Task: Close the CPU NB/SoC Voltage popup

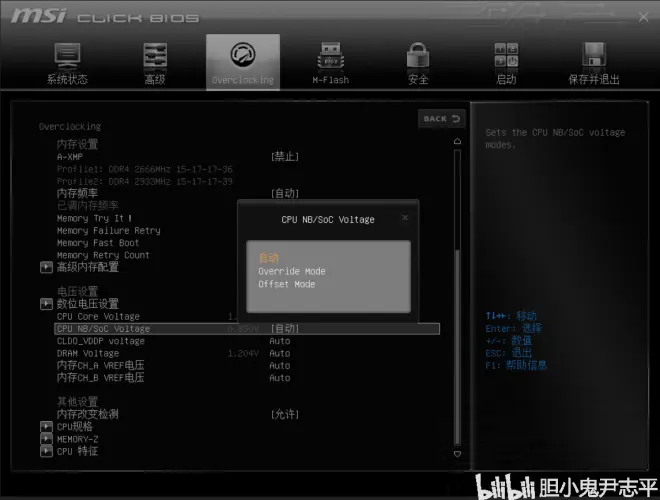Action: pos(405,218)
